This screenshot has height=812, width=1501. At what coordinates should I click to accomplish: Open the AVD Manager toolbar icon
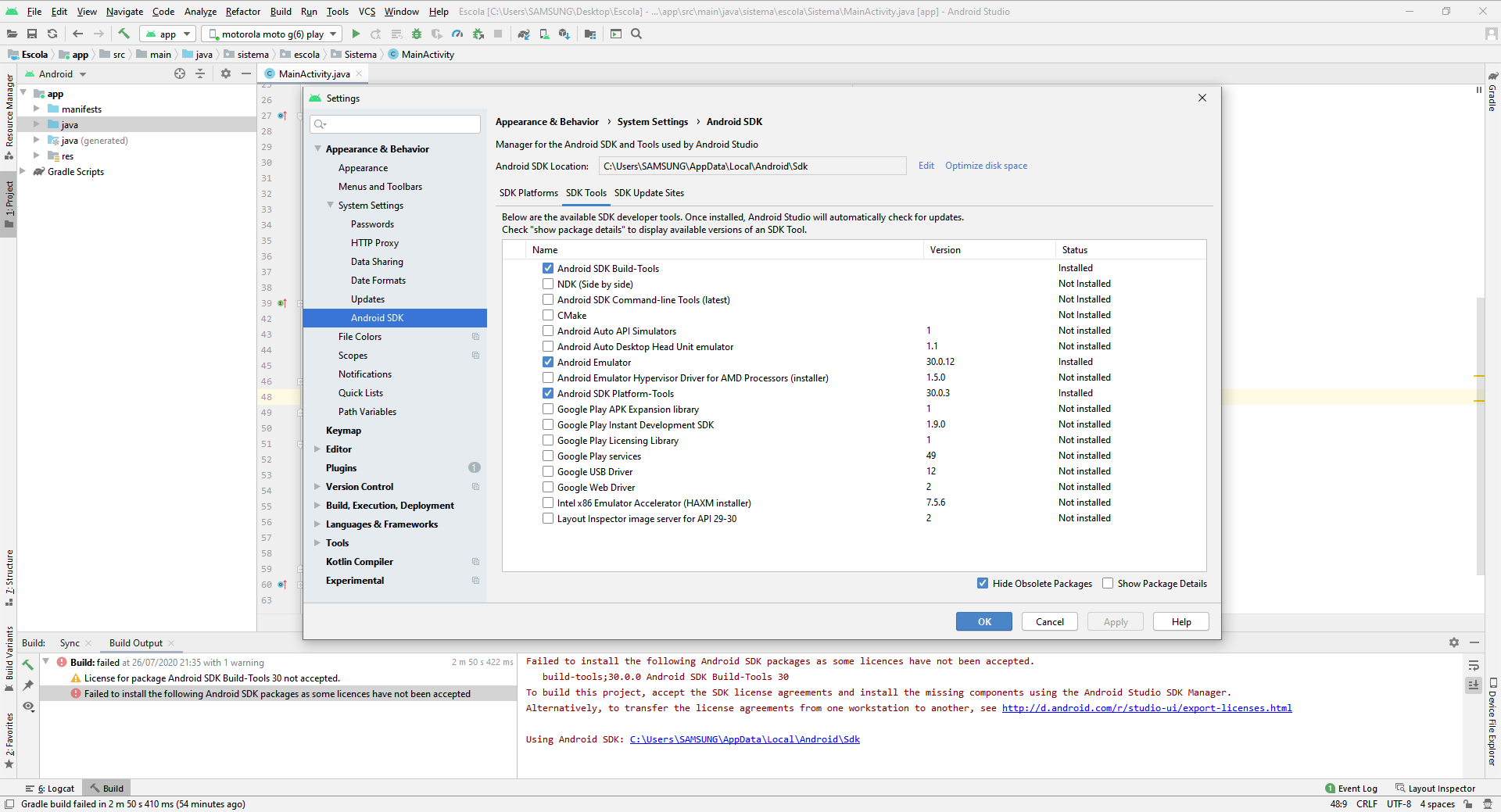(x=544, y=34)
